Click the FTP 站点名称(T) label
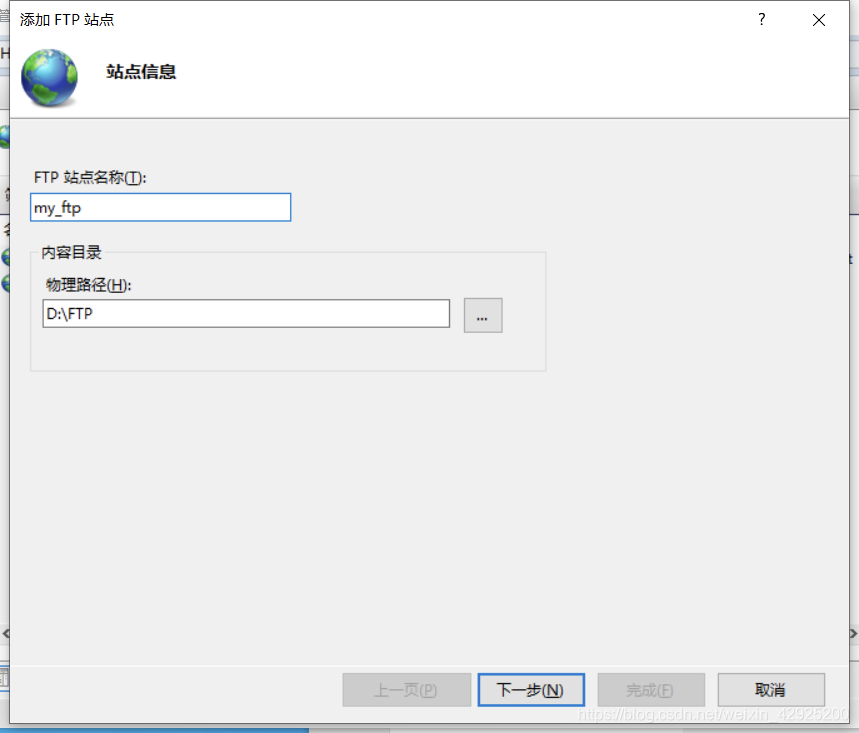Image resolution: width=859 pixels, height=733 pixels. pos(90,177)
